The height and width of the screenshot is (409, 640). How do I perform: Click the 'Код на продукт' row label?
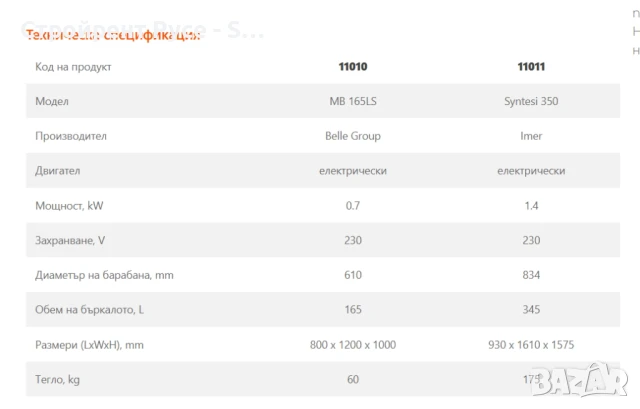[73, 67]
